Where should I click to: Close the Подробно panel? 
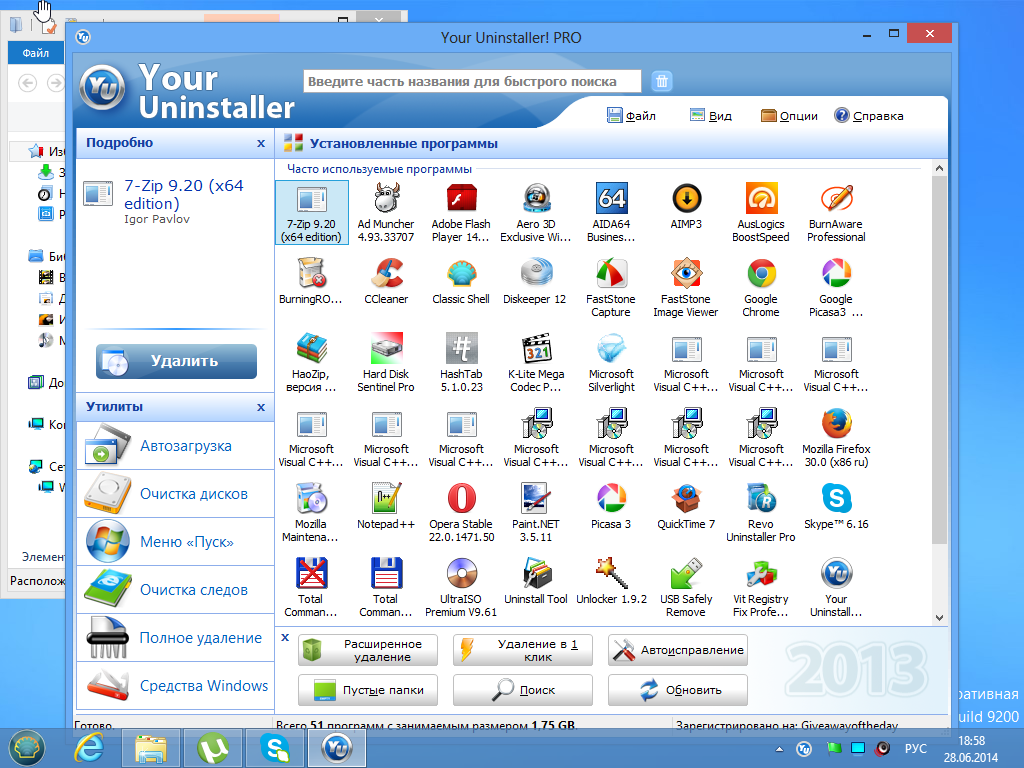coord(261,143)
